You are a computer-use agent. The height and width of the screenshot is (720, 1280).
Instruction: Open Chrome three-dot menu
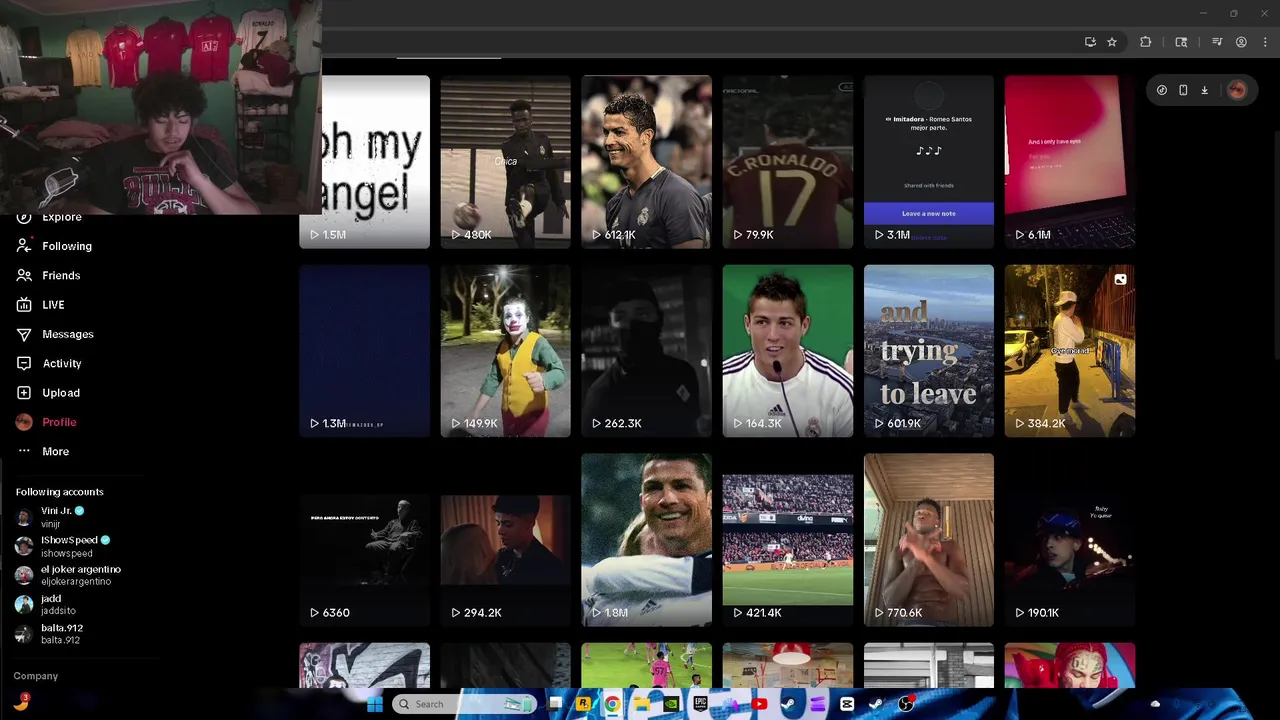click(1264, 42)
